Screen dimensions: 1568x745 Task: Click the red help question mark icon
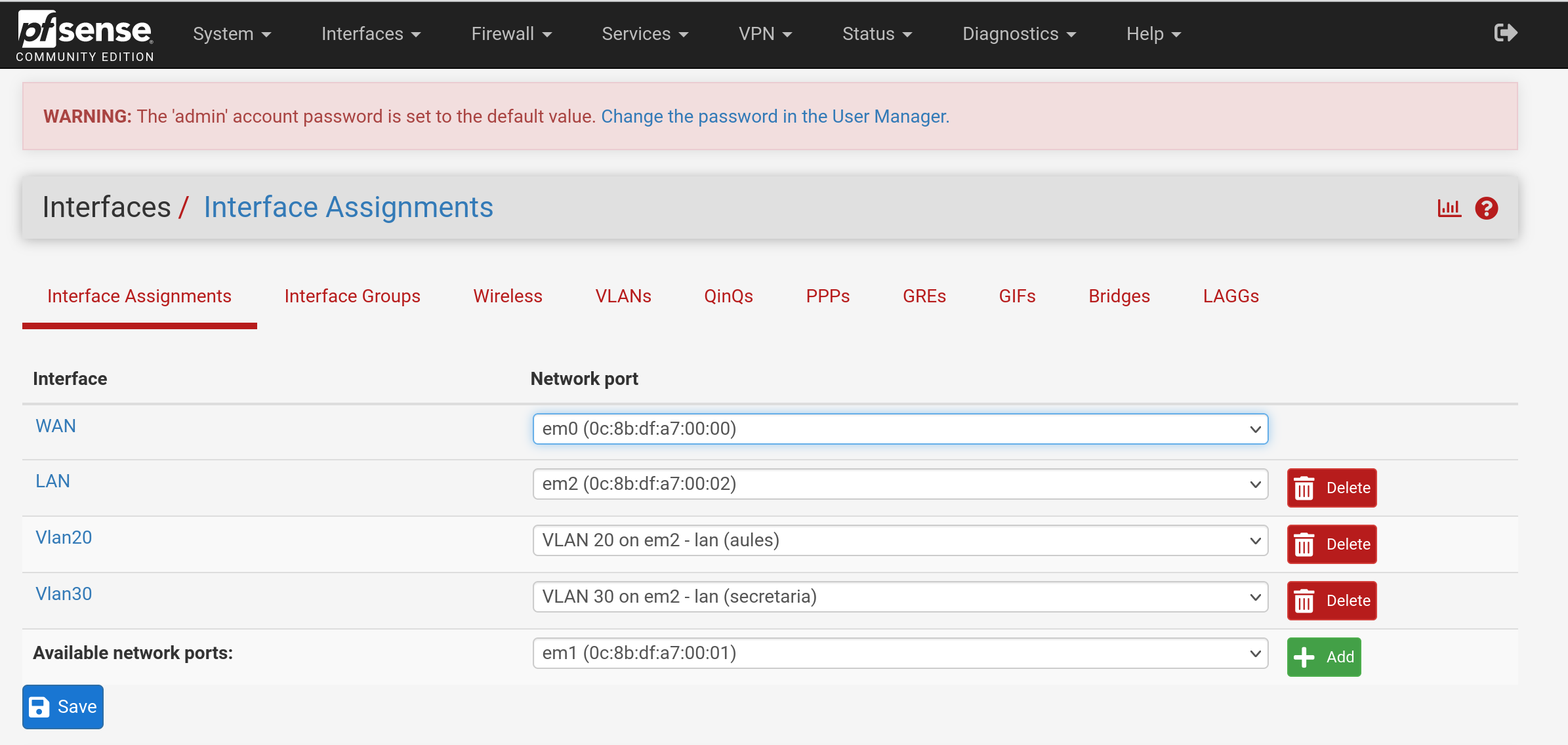pyautogui.click(x=1487, y=208)
